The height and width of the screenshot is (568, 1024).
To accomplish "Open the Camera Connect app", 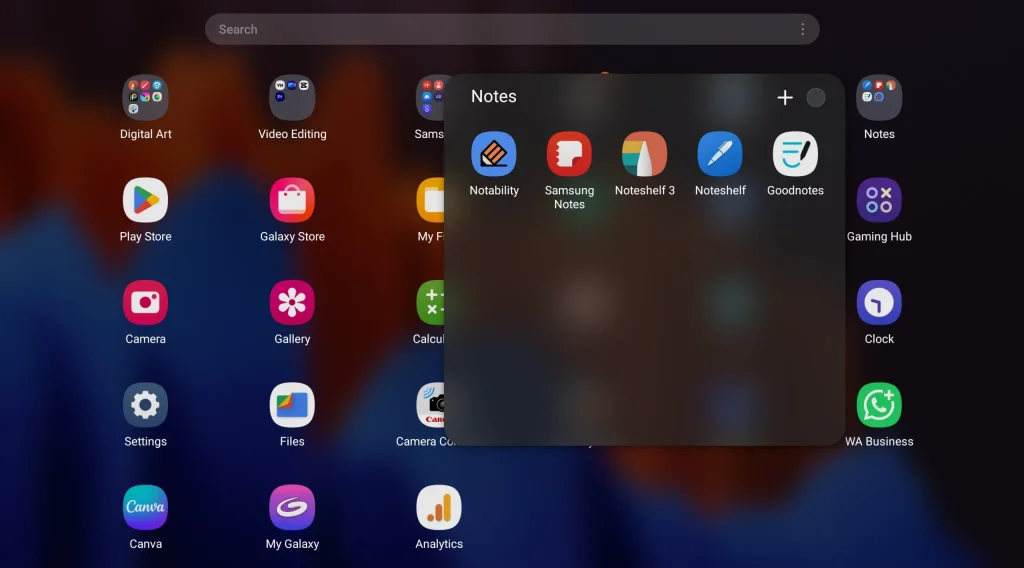I will click(430, 405).
